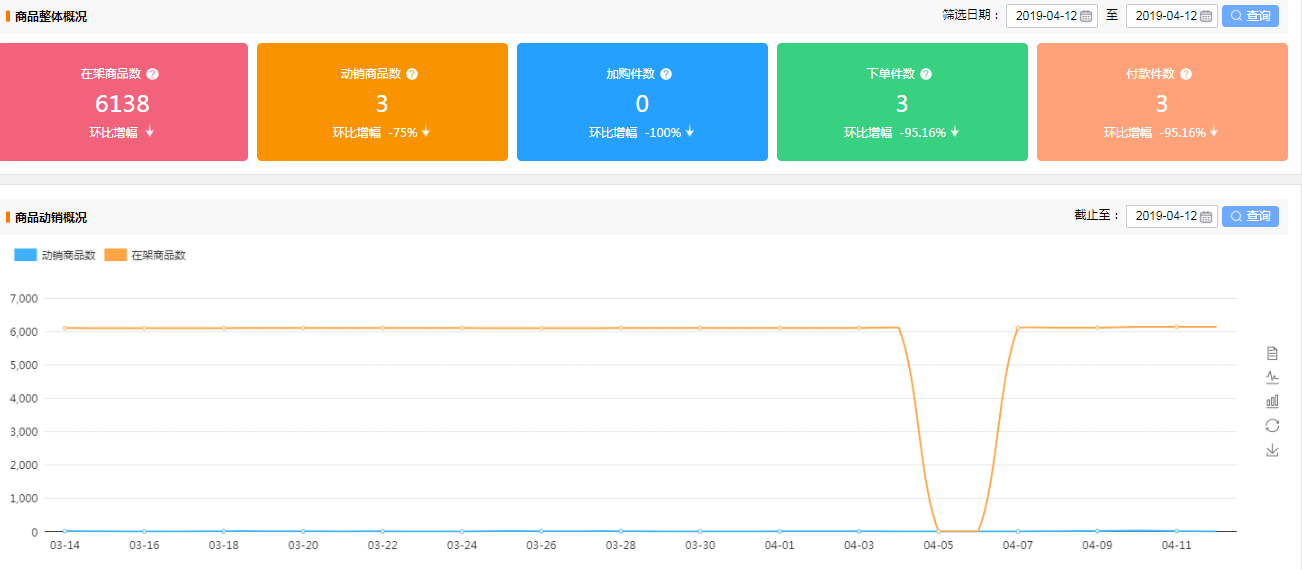This screenshot has width=1302, height=570.
Task: Click the blue 动销商品数 legend color swatch
Action: pos(25,255)
